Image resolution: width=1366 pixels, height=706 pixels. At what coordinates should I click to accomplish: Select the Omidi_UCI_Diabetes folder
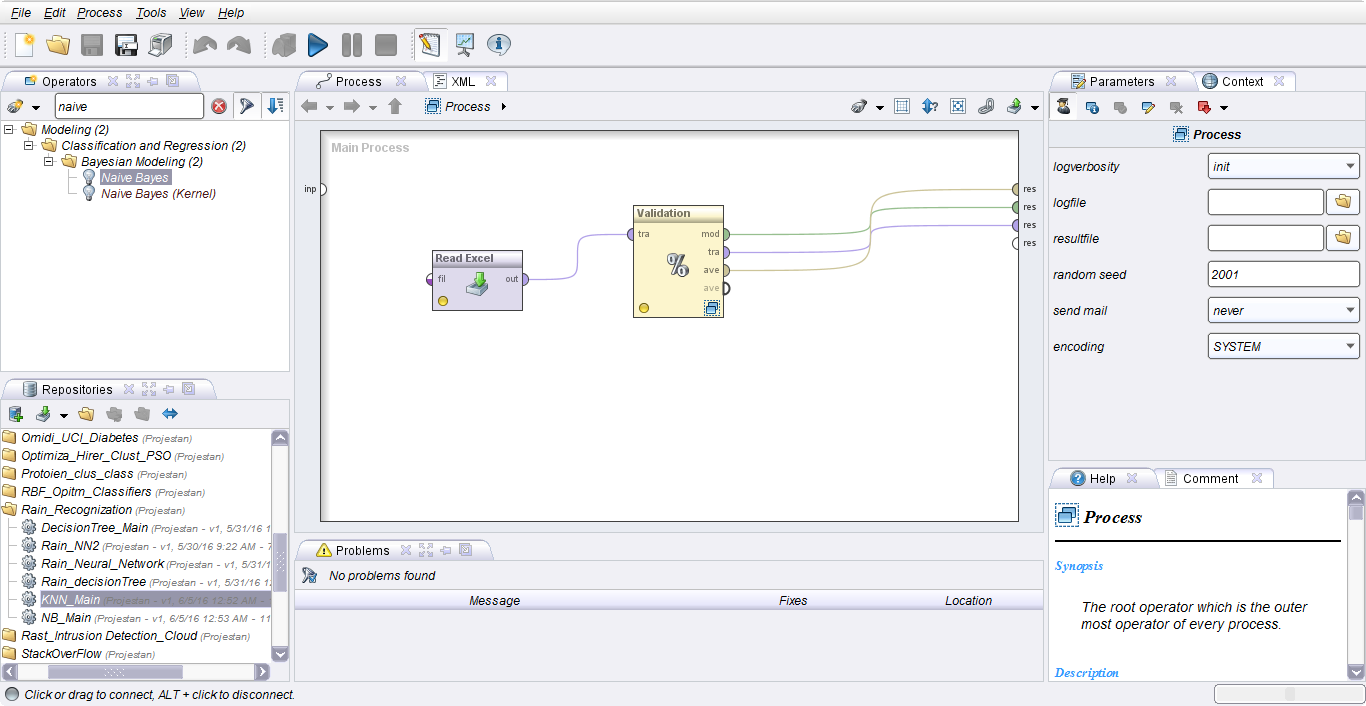coord(80,438)
